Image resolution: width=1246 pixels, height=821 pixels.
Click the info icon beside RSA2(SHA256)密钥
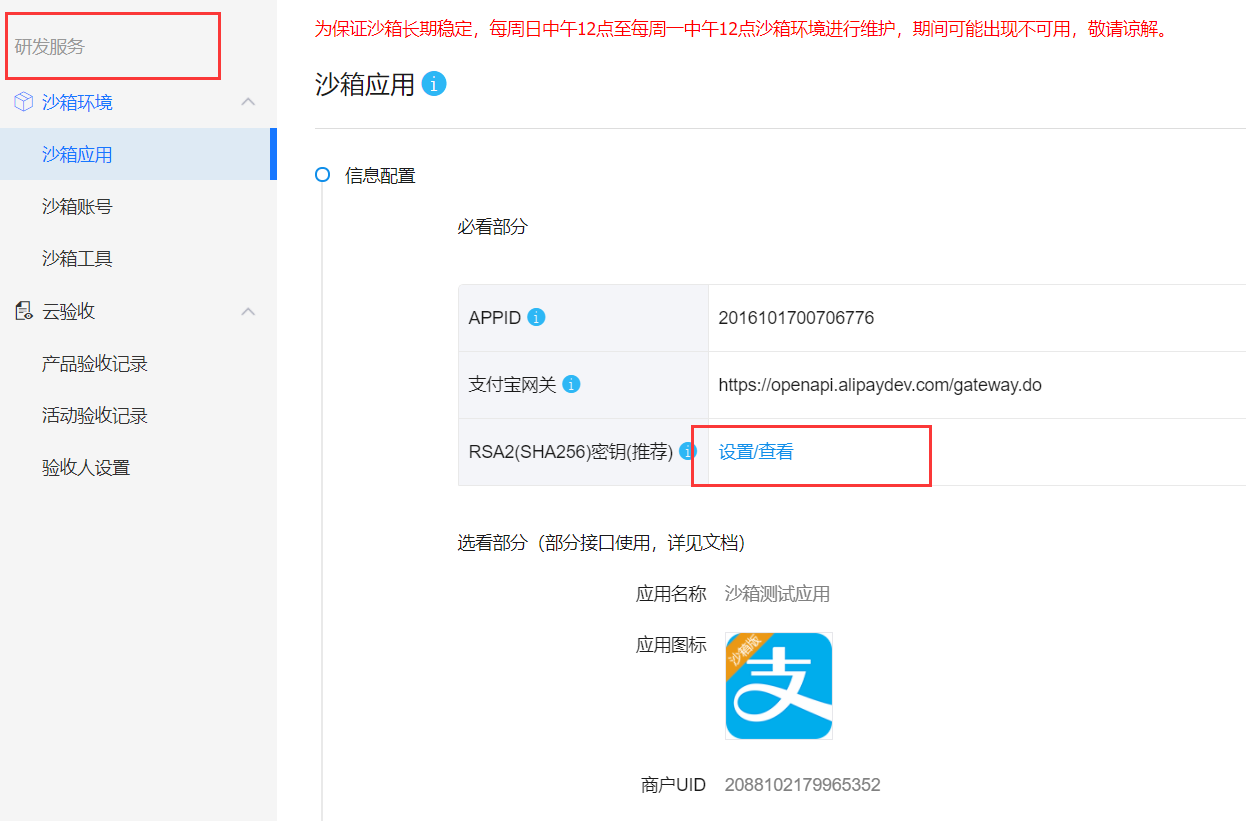coord(688,451)
